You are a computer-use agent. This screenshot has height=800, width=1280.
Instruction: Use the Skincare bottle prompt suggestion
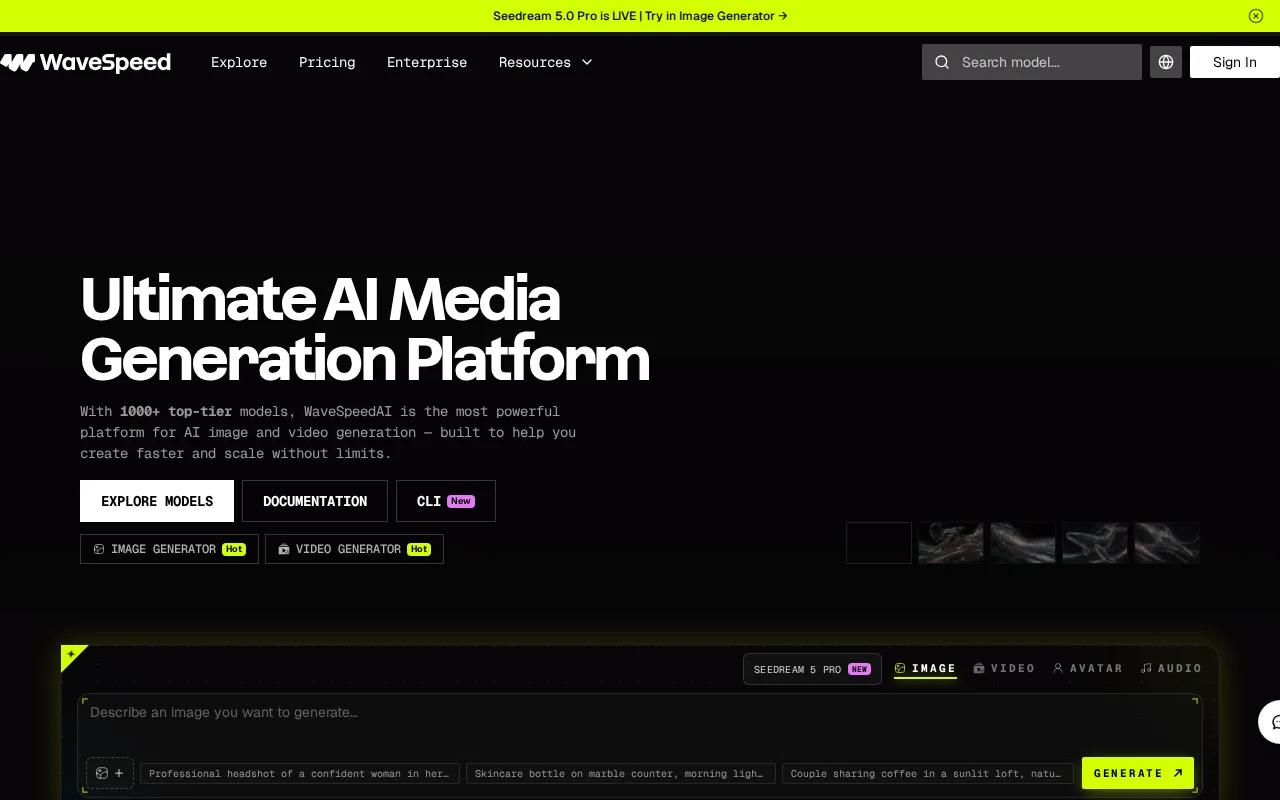point(620,773)
